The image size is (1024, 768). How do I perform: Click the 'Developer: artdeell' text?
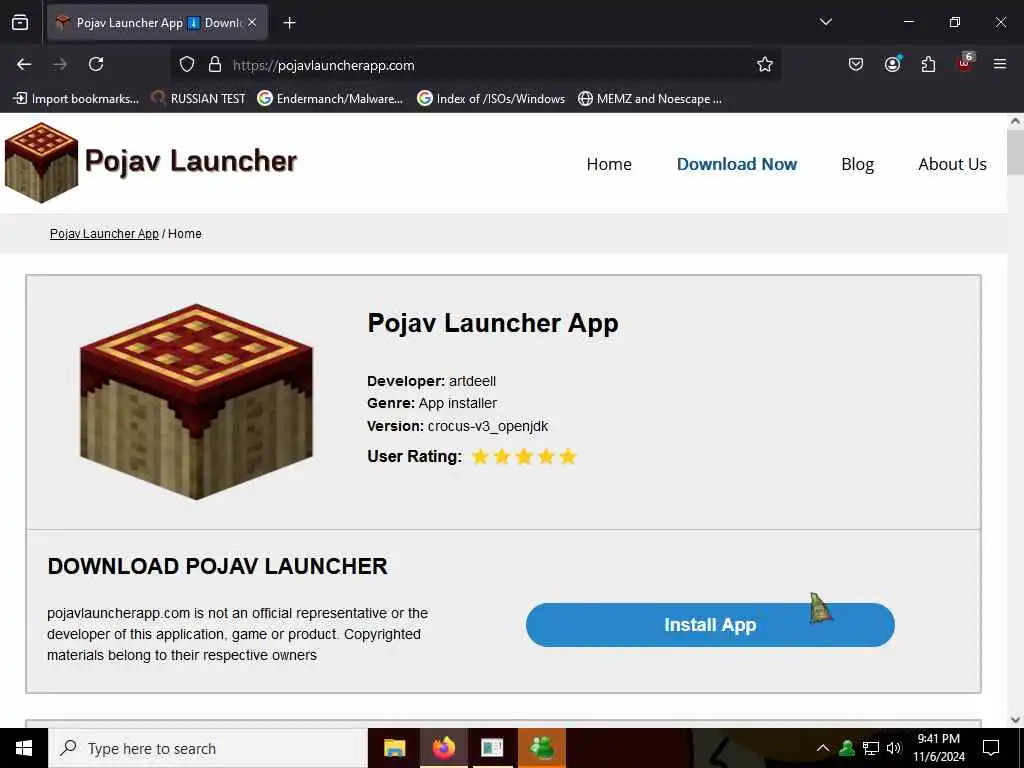pos(432,381)
